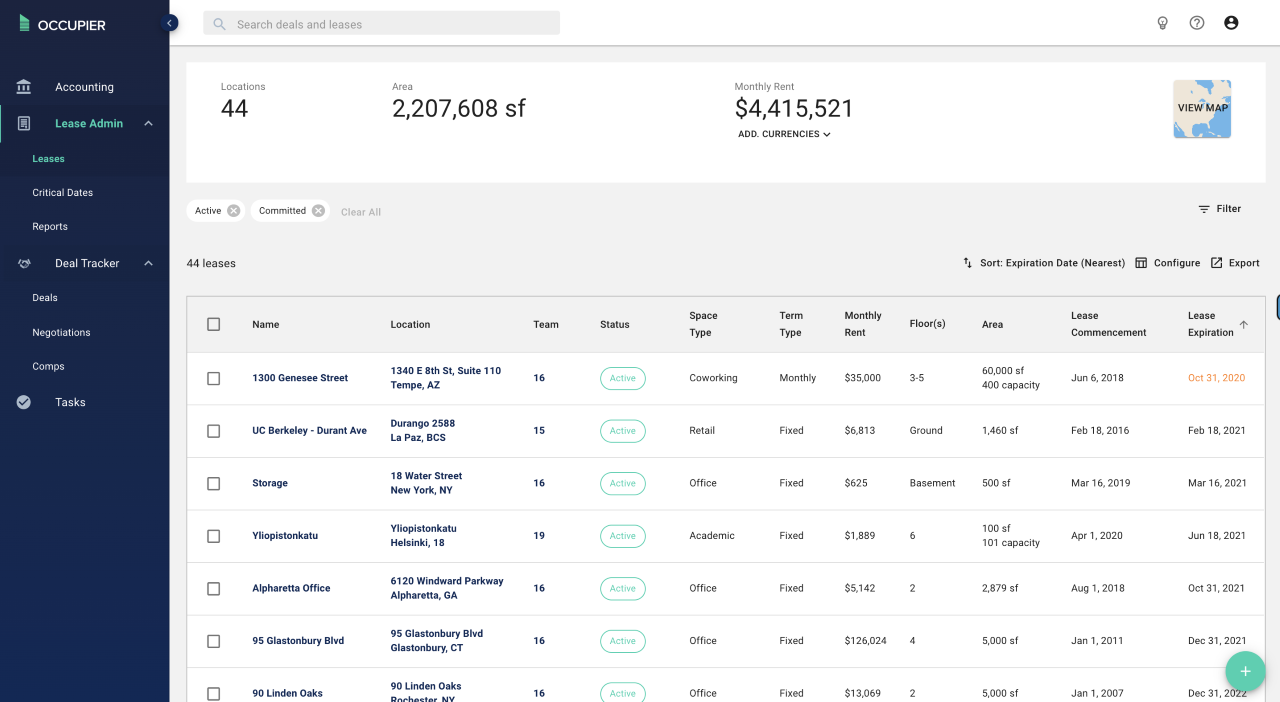1280x702 pixels.
Task: Remove the Committed filter chip
Action: [318, 211]
